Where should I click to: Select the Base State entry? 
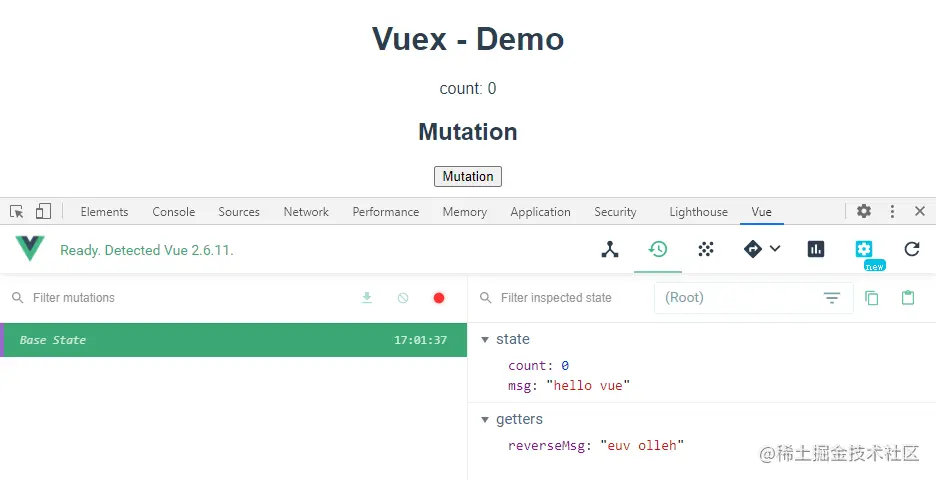[233, 340]
